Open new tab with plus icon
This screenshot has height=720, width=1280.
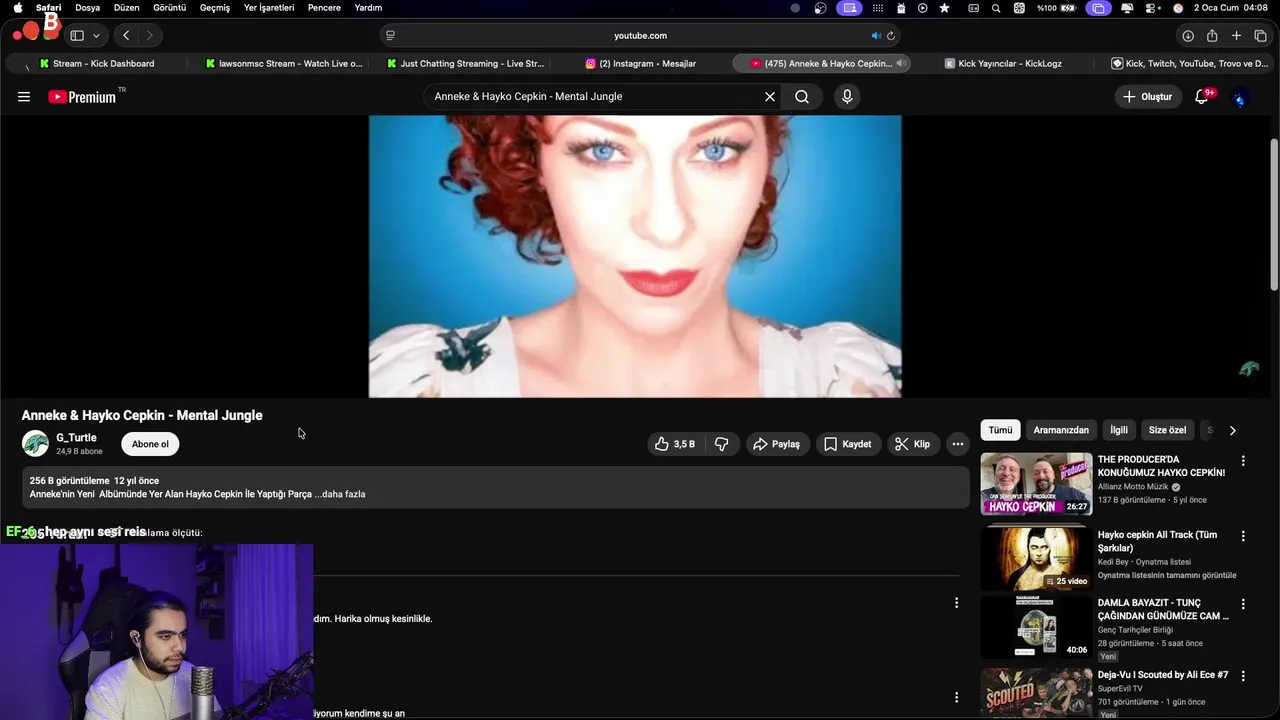[x=1236, y=35]
